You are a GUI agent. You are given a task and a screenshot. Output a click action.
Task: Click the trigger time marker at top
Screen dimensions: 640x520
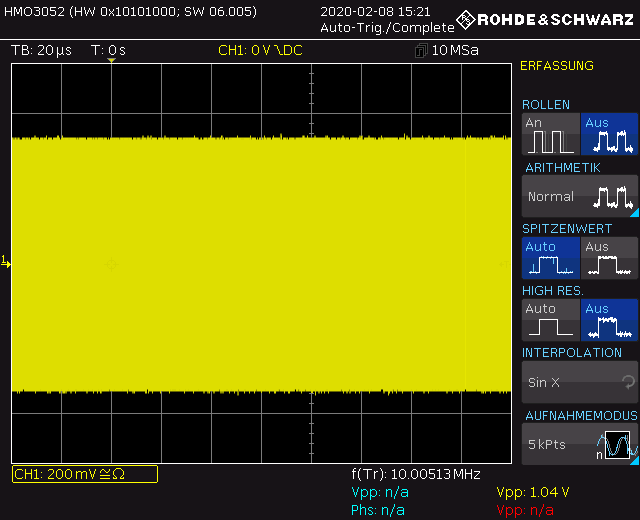click(111, 62)
